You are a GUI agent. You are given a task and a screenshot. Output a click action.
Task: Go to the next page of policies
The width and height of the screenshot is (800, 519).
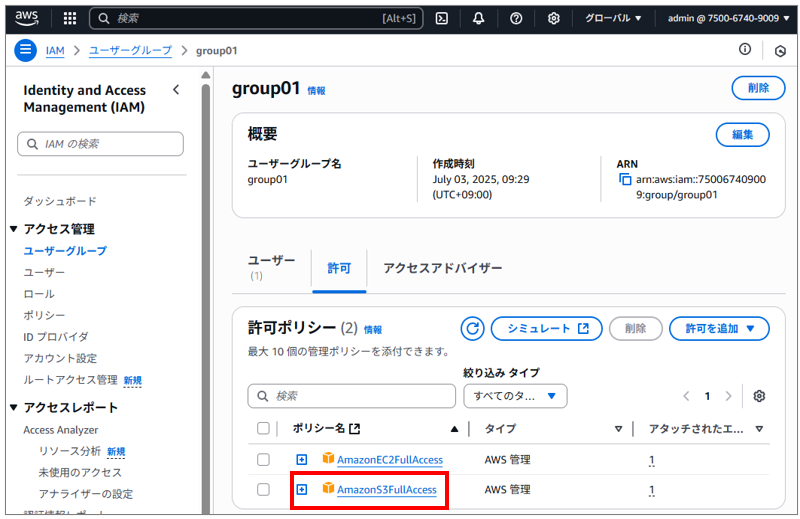point(728,396)
